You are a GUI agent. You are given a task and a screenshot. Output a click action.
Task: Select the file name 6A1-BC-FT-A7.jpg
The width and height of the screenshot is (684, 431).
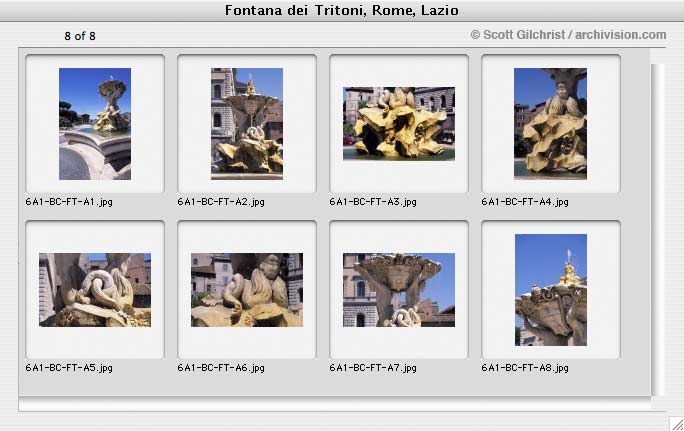[373, 368]
